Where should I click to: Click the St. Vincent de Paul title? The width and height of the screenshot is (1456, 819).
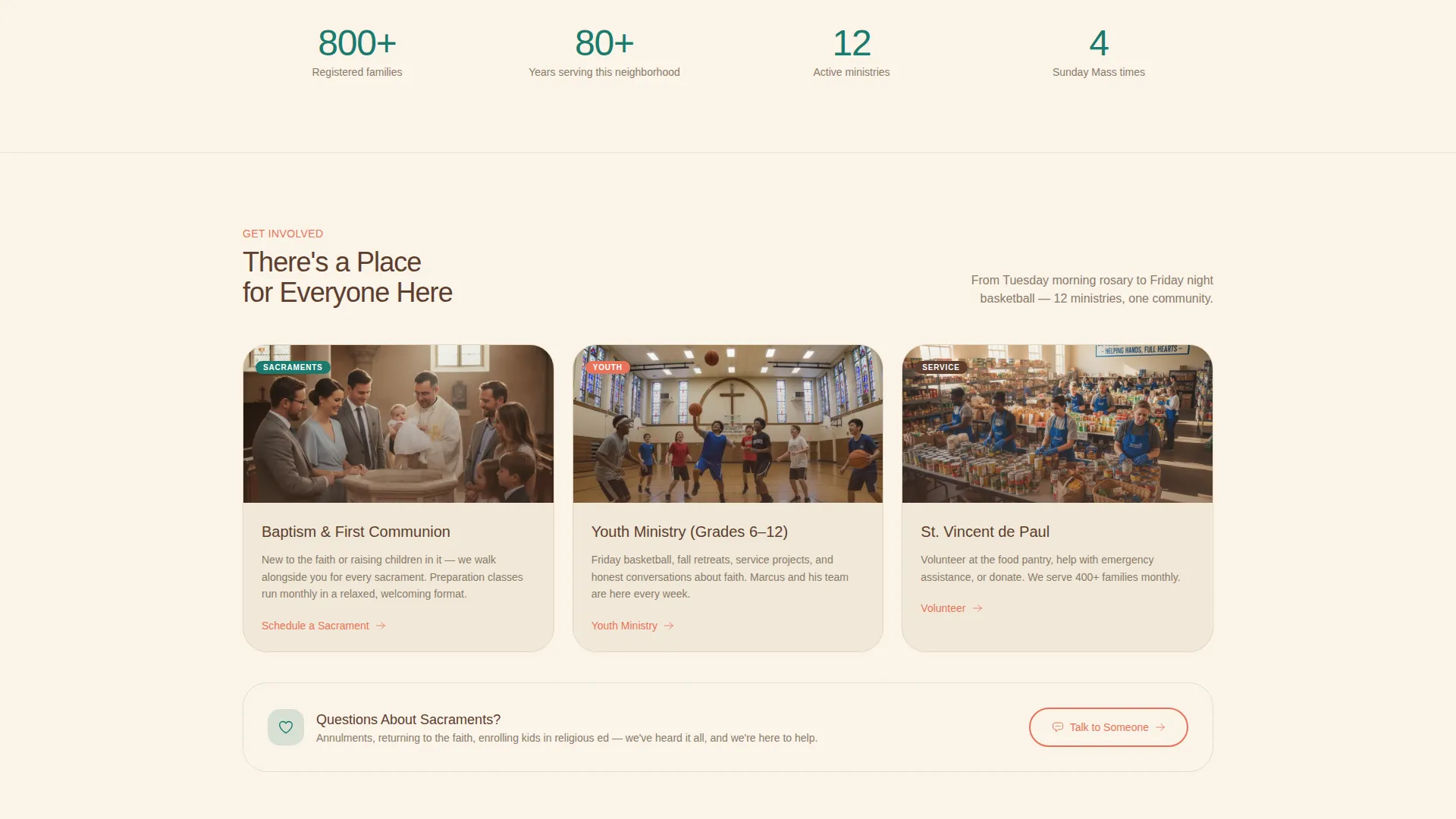click(x=985, y=532)
